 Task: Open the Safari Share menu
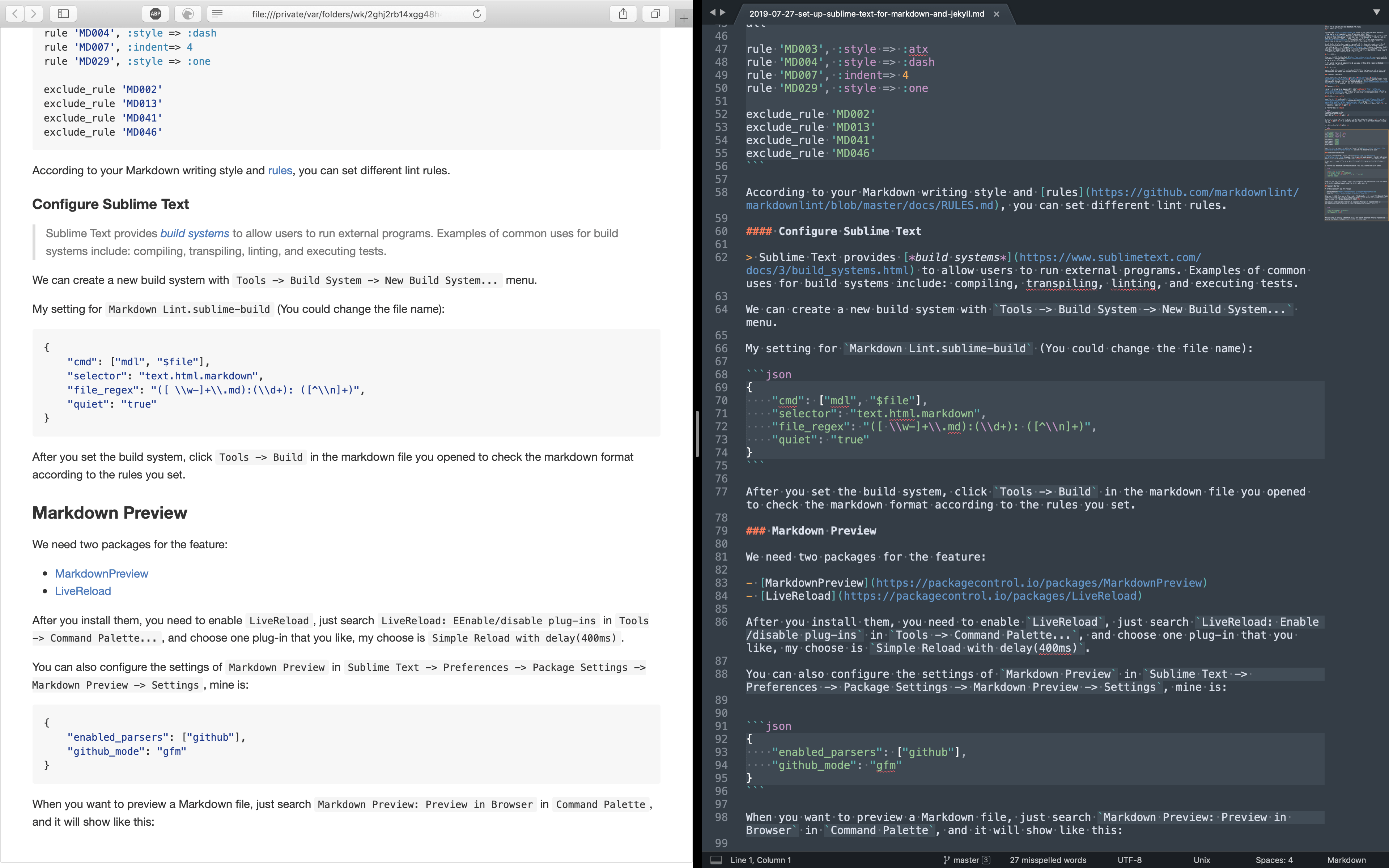(x=623, y=14)
